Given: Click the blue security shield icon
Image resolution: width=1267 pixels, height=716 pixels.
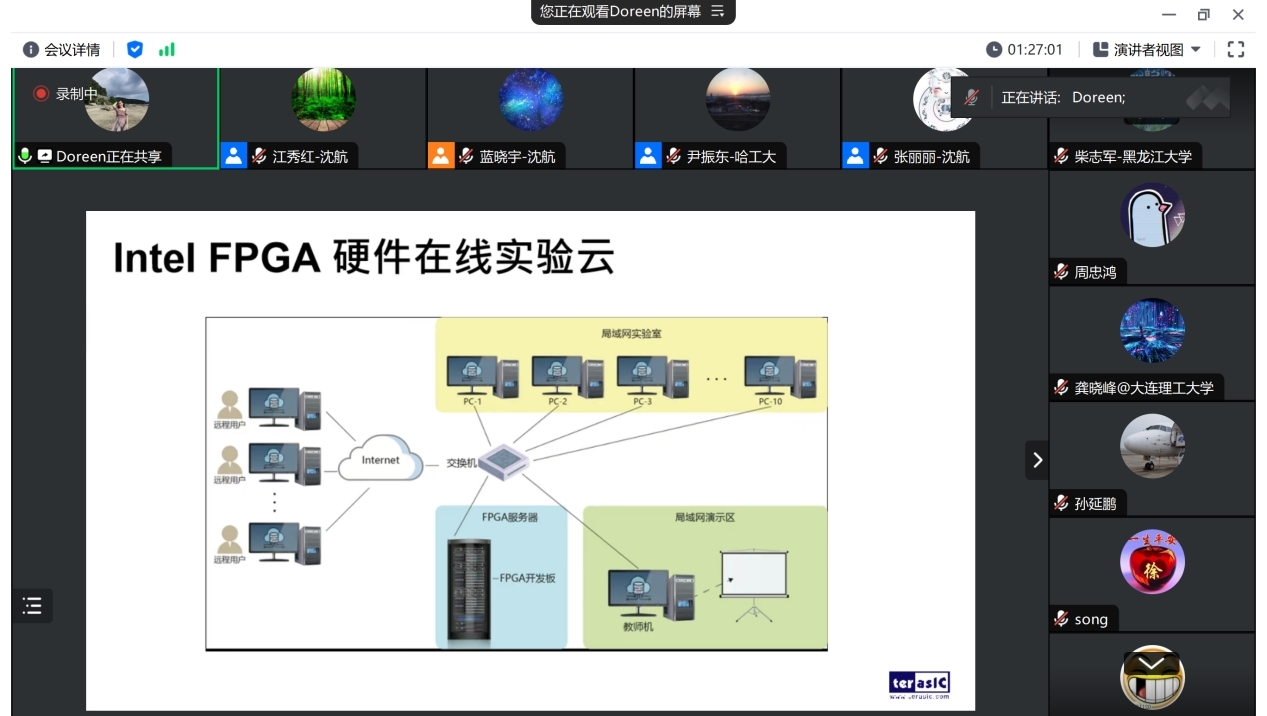Looking at the screenshot, I should coord(135,49).
